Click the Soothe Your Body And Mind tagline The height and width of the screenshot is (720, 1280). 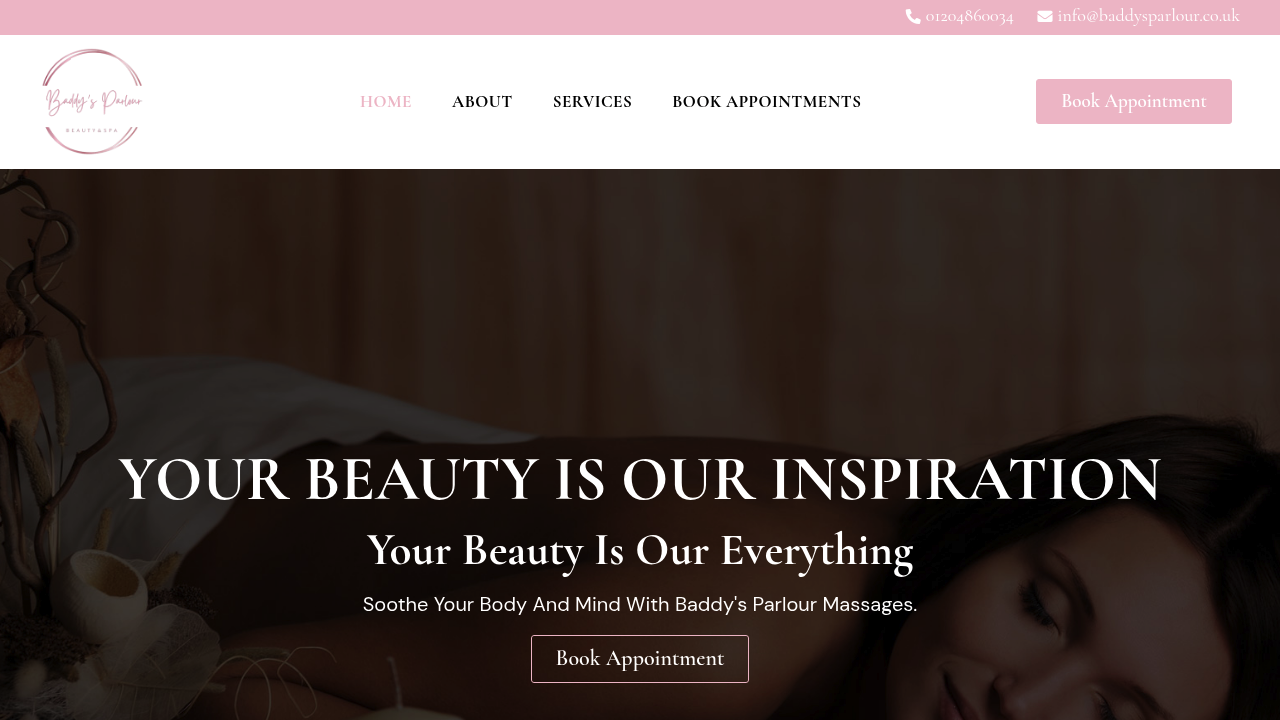[x=640, y=604]
